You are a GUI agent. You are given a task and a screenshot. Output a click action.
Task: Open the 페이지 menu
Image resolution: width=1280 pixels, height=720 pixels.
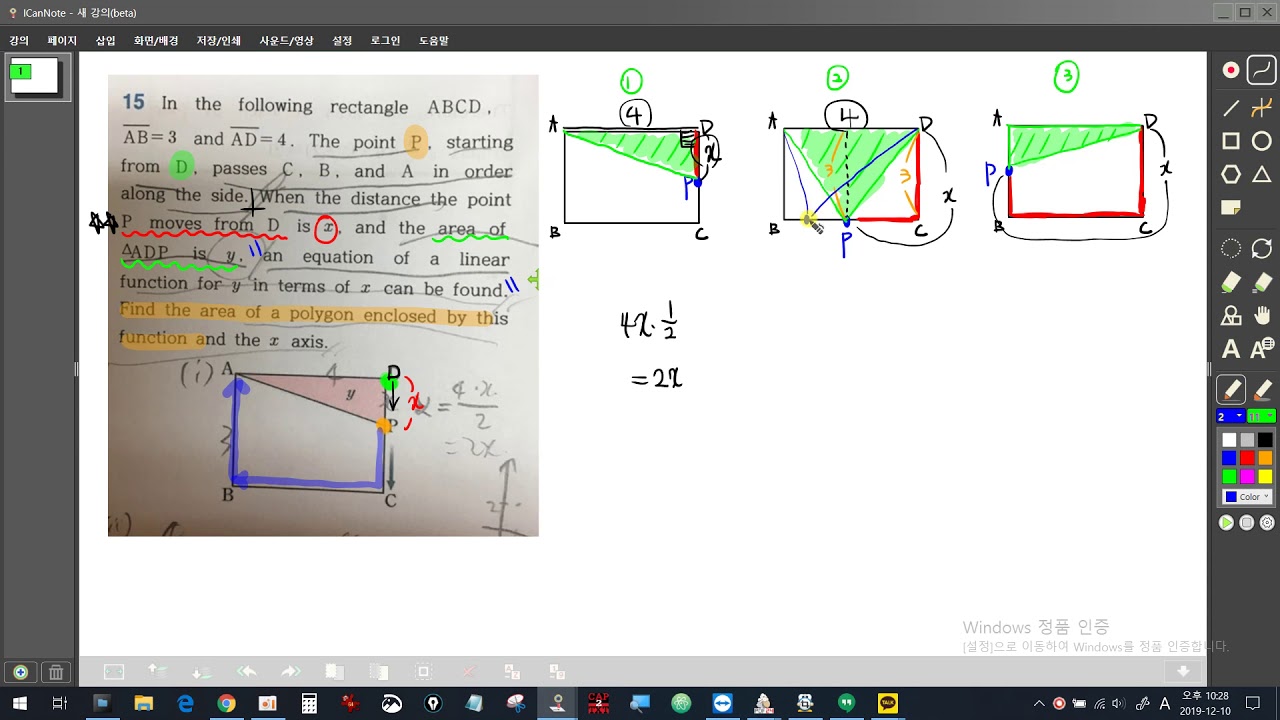coord(62,41)
